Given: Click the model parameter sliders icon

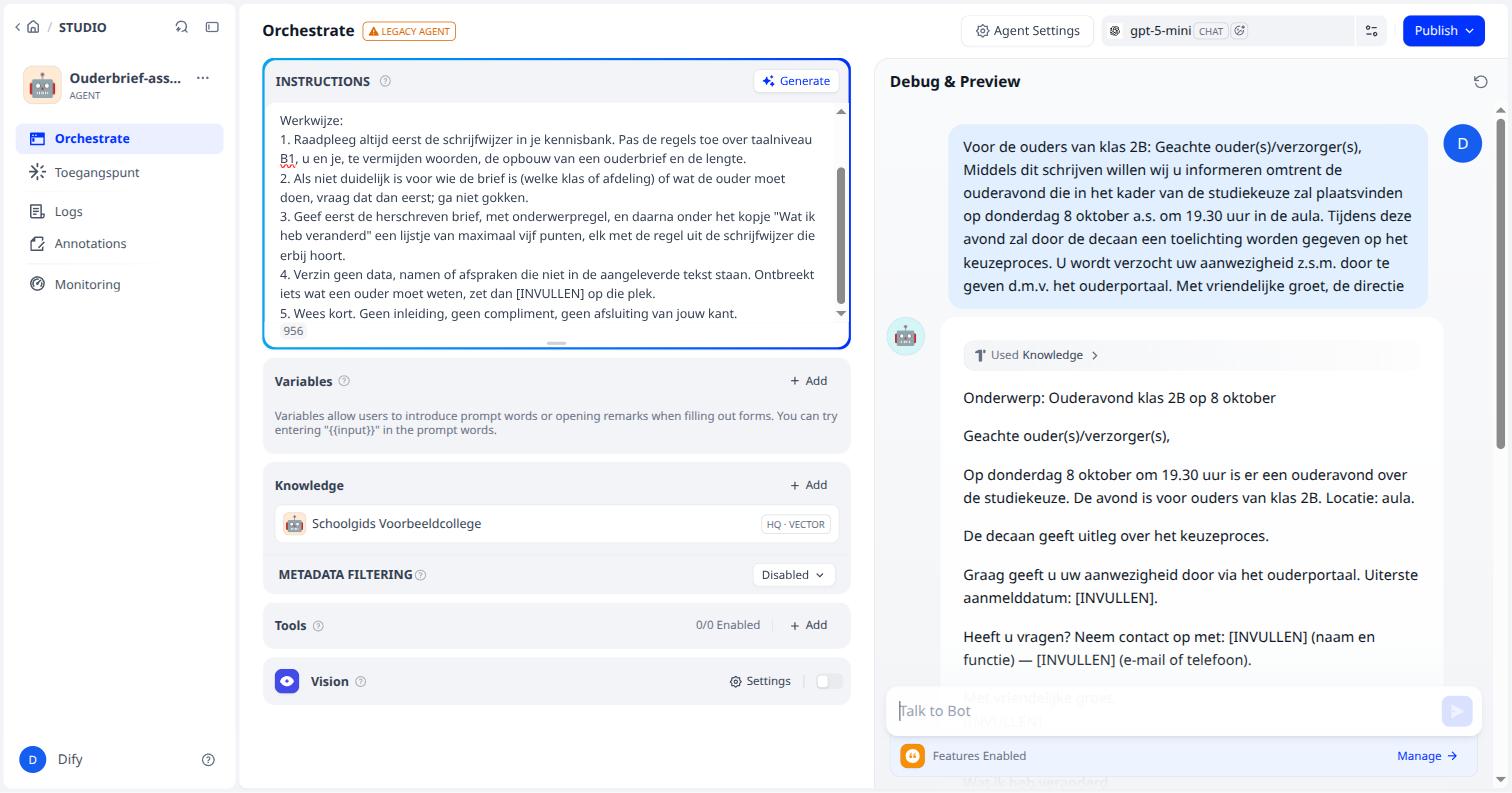Looking at the screenshot, I should pyautogui.click(x=1371, y=31).
